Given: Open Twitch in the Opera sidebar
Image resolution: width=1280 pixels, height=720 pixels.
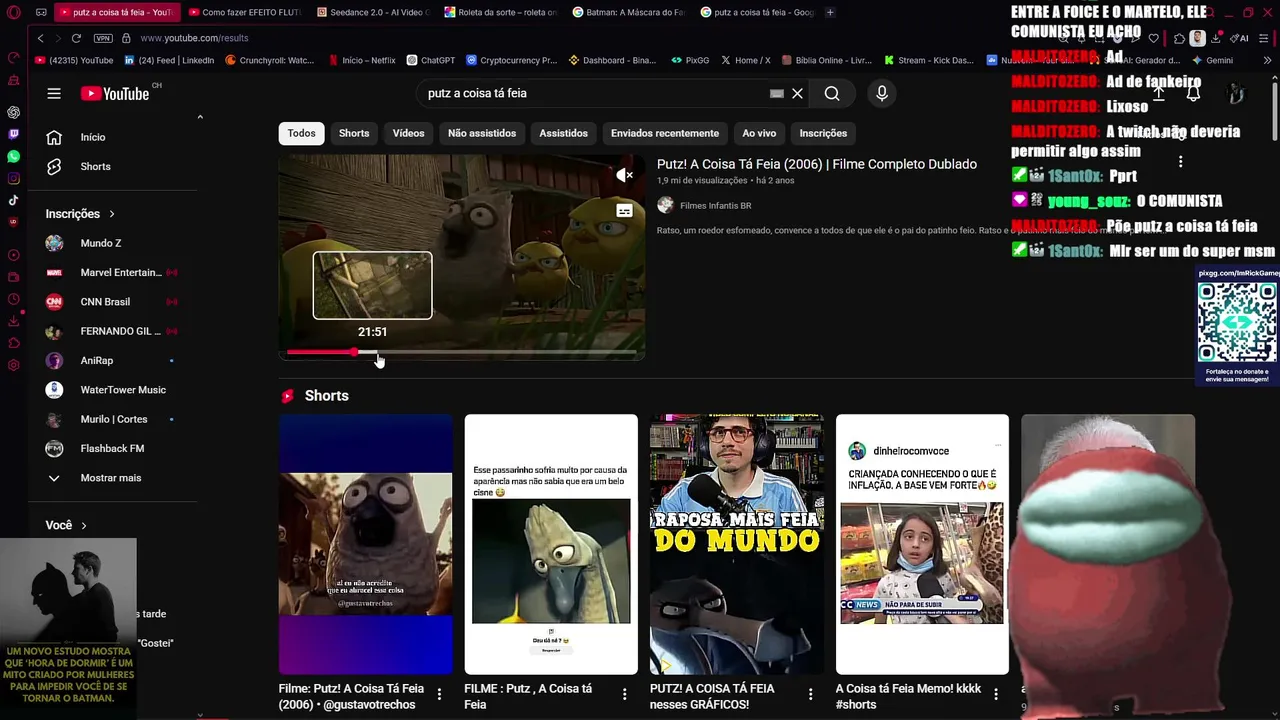Looking at the screenshot, I should 13,134.
